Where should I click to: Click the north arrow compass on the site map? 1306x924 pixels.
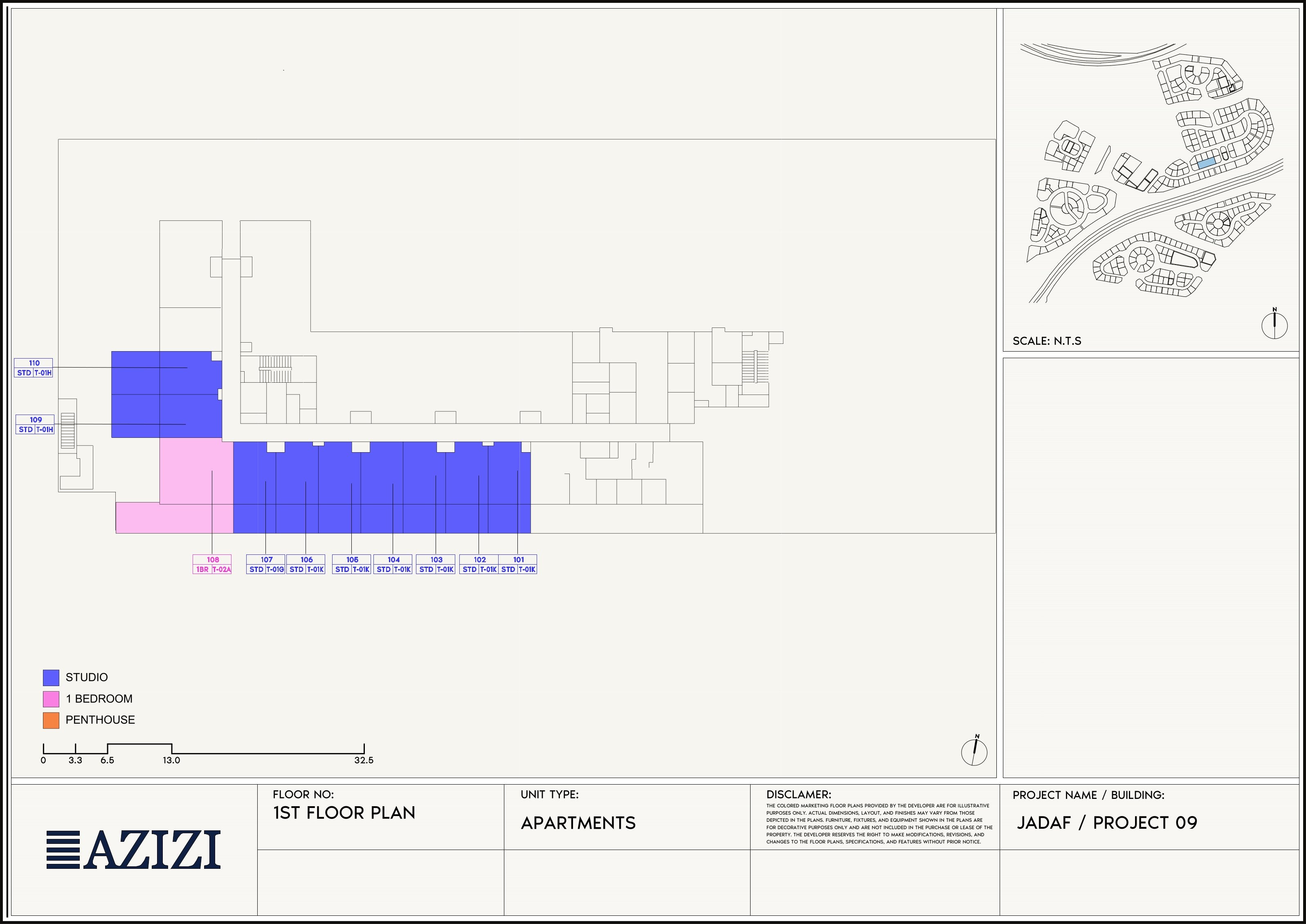(1275, 324)
